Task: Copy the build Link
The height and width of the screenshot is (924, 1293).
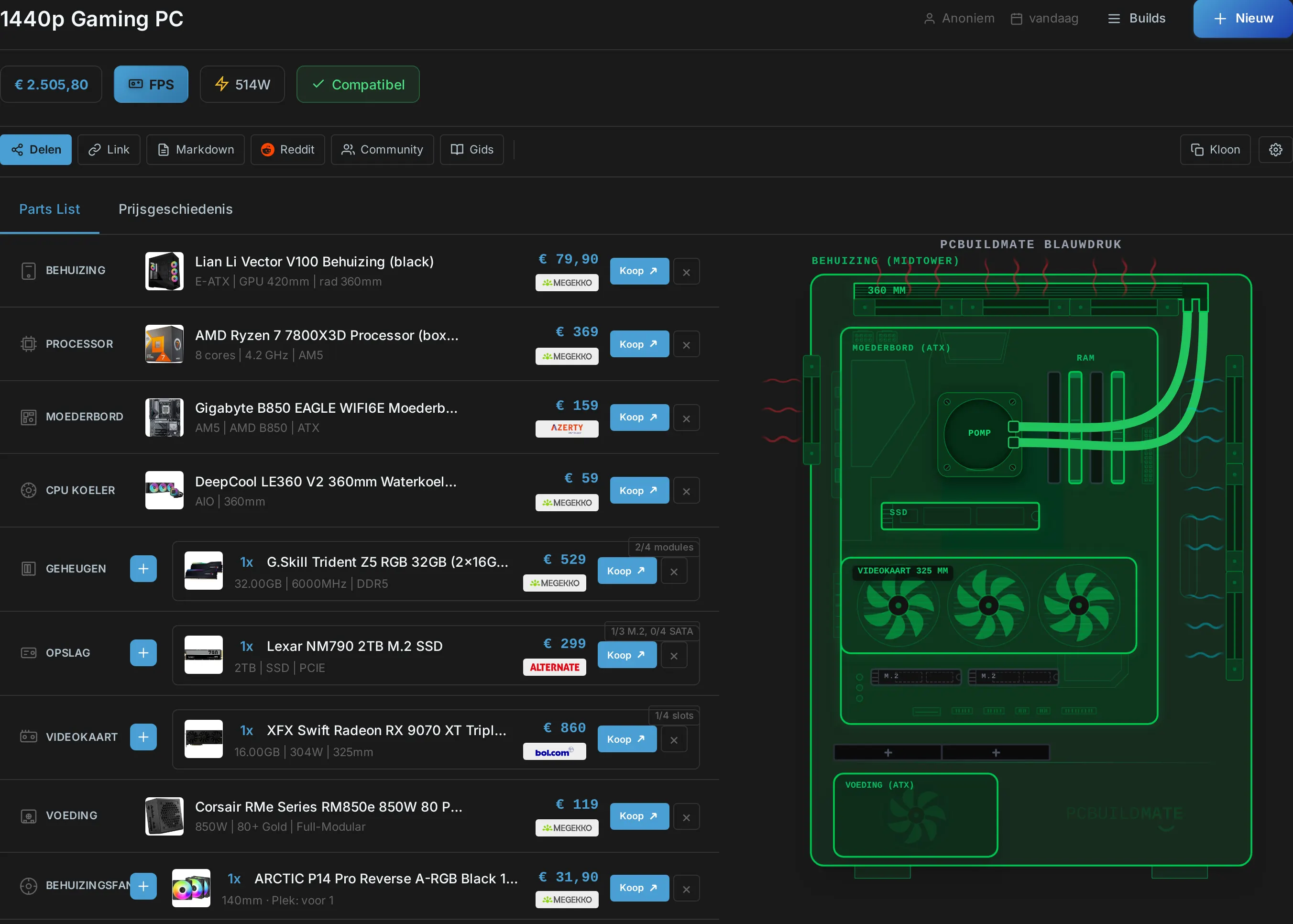Action: (109, 150)
